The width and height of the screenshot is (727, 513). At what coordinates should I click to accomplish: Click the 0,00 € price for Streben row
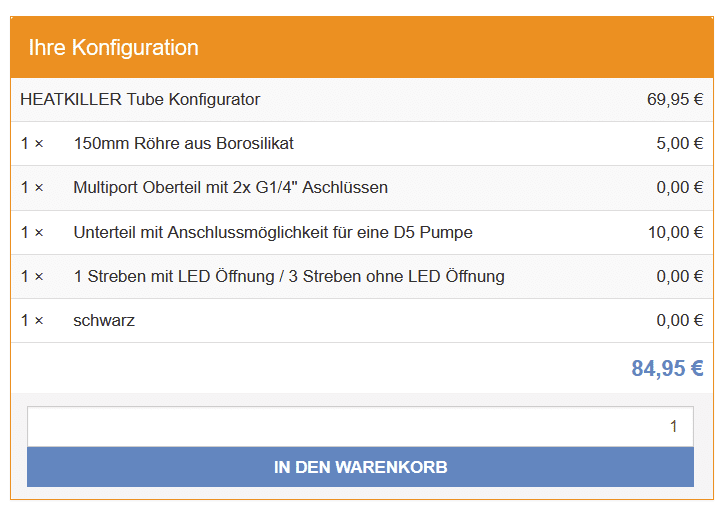point(680,276)
